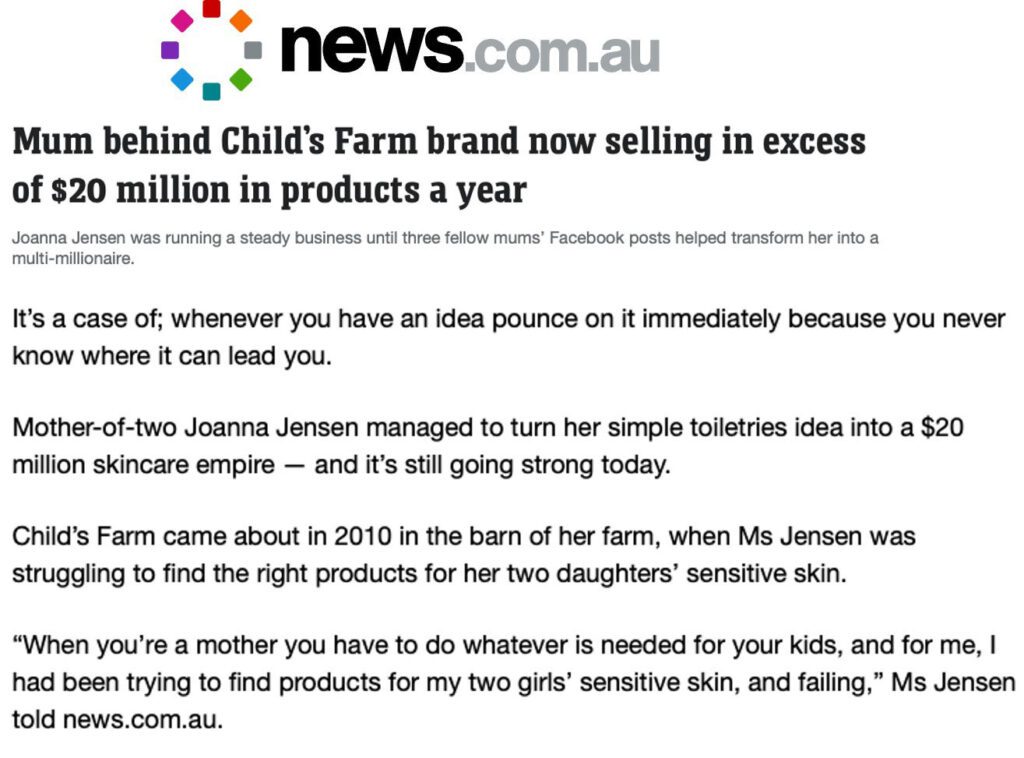Click "$20 million in products a year" headline text

coord(289,191)
